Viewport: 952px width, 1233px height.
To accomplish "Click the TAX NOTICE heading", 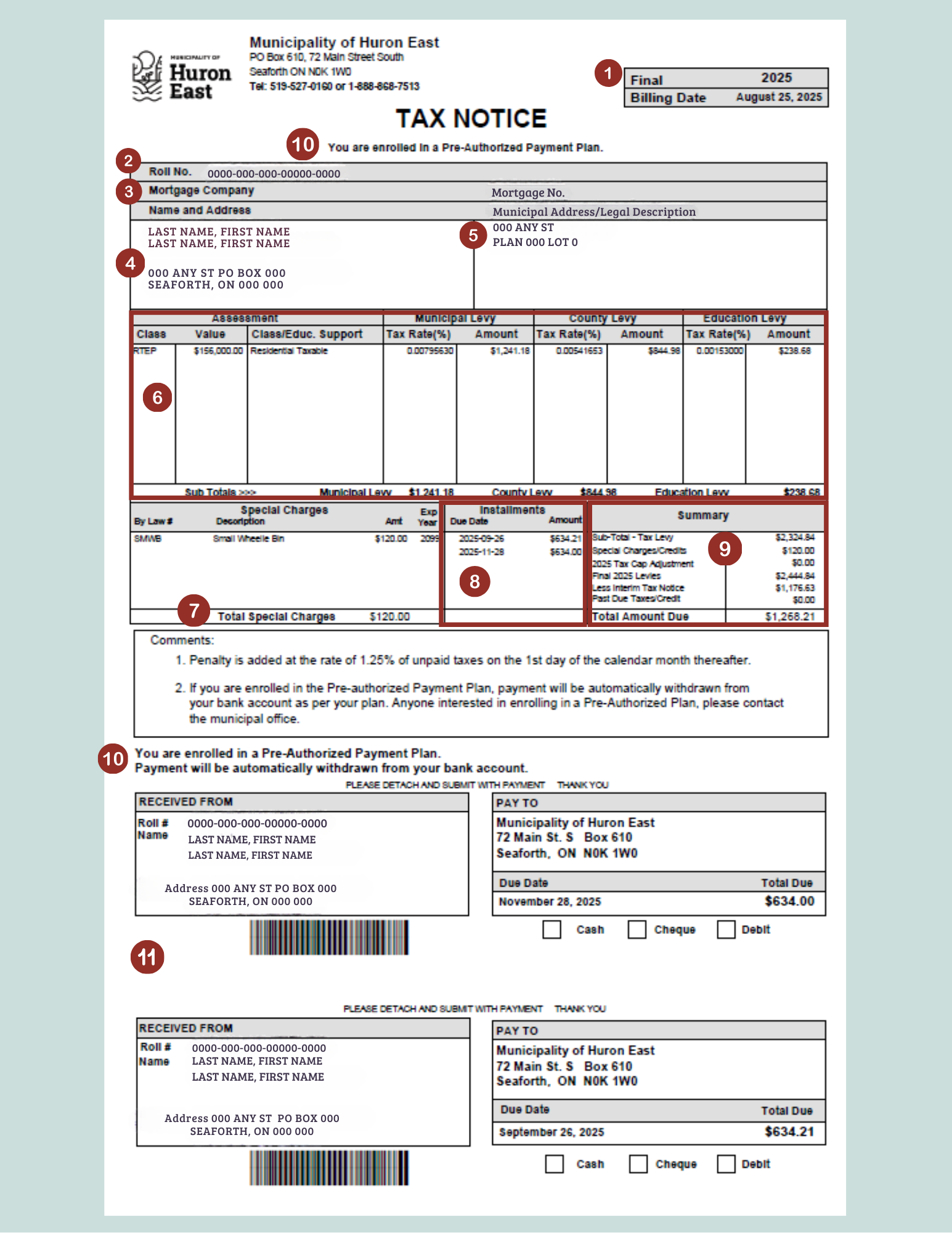I will 471,118.
